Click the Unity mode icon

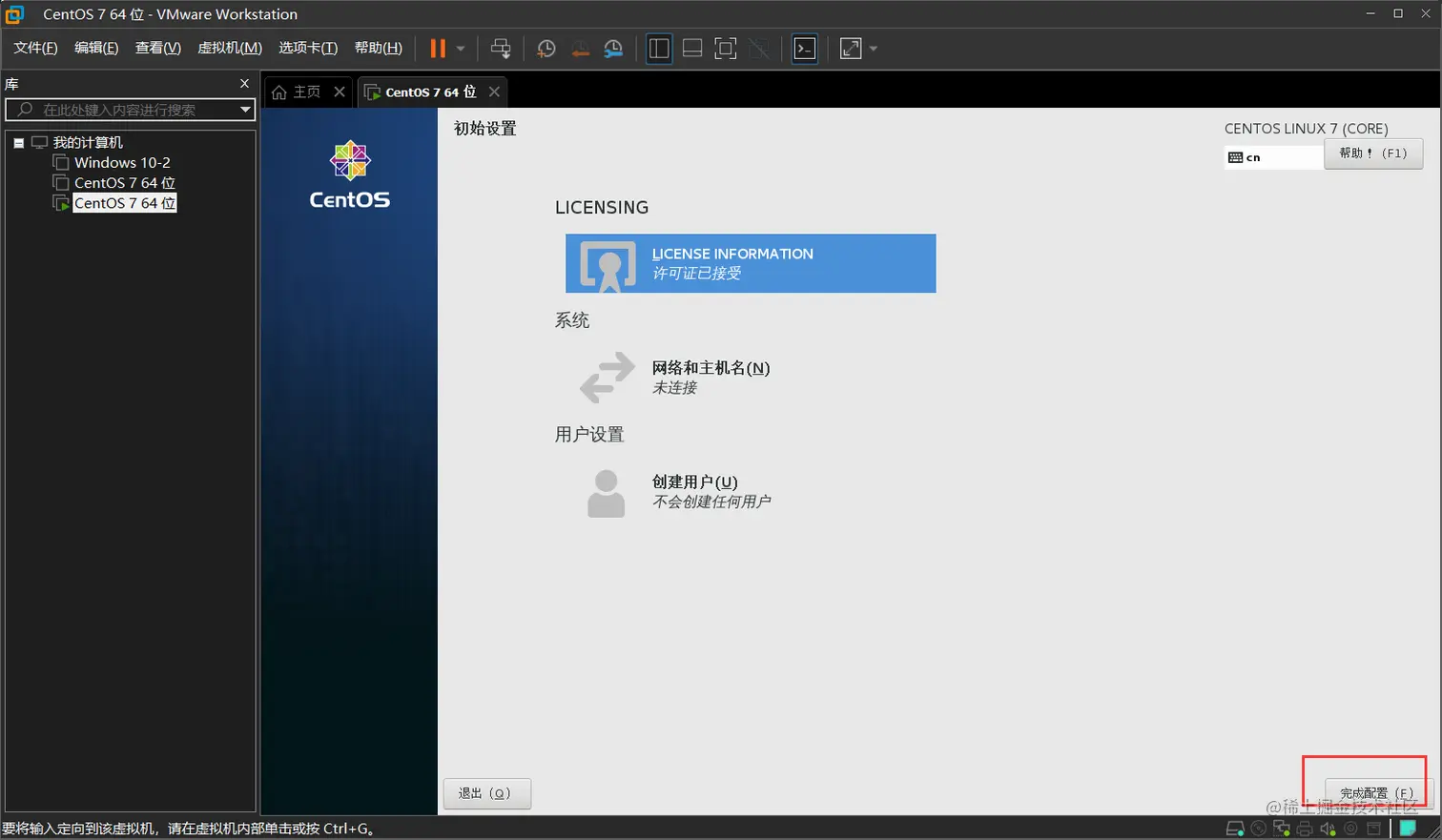click(x=759, y=49)
